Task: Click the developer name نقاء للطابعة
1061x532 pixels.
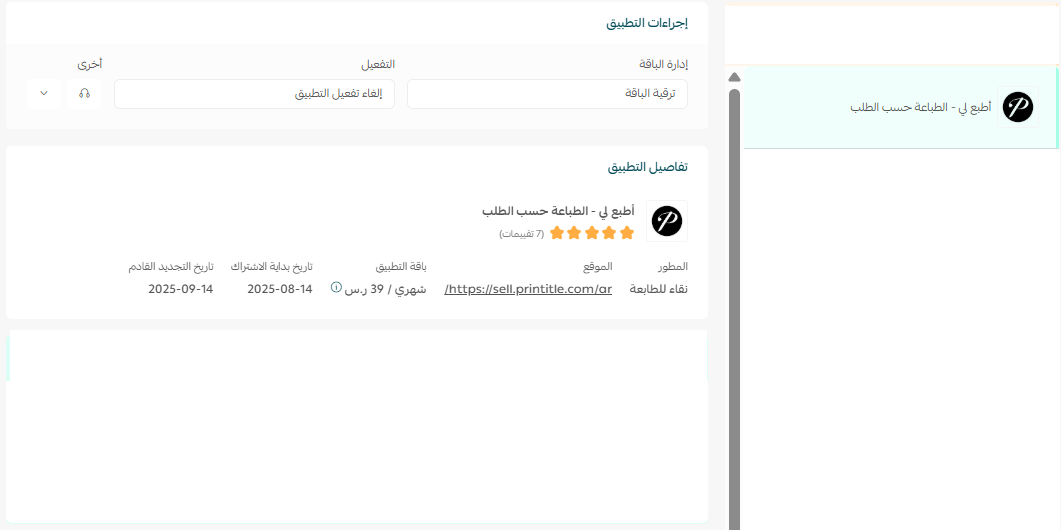Action: [658, 289]
